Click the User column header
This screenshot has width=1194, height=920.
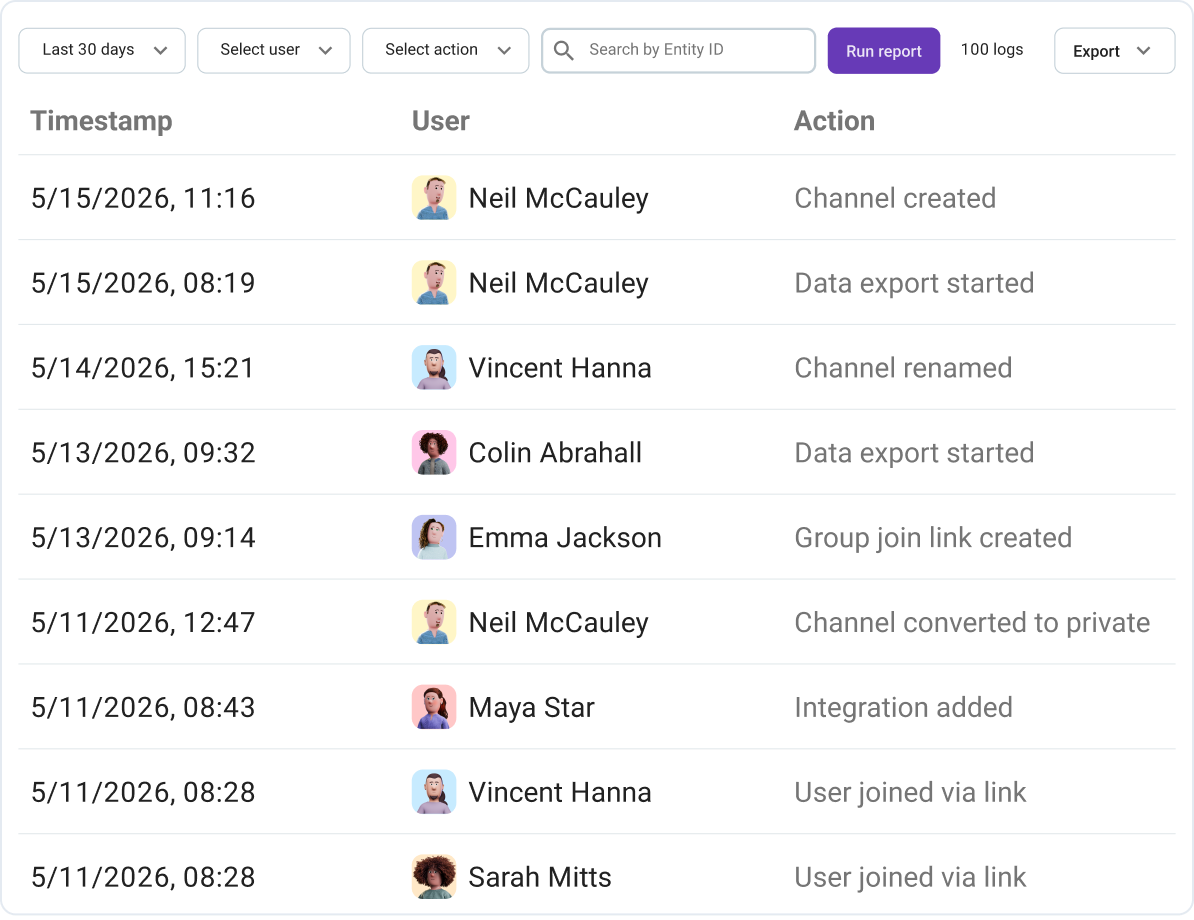[441, 121]
